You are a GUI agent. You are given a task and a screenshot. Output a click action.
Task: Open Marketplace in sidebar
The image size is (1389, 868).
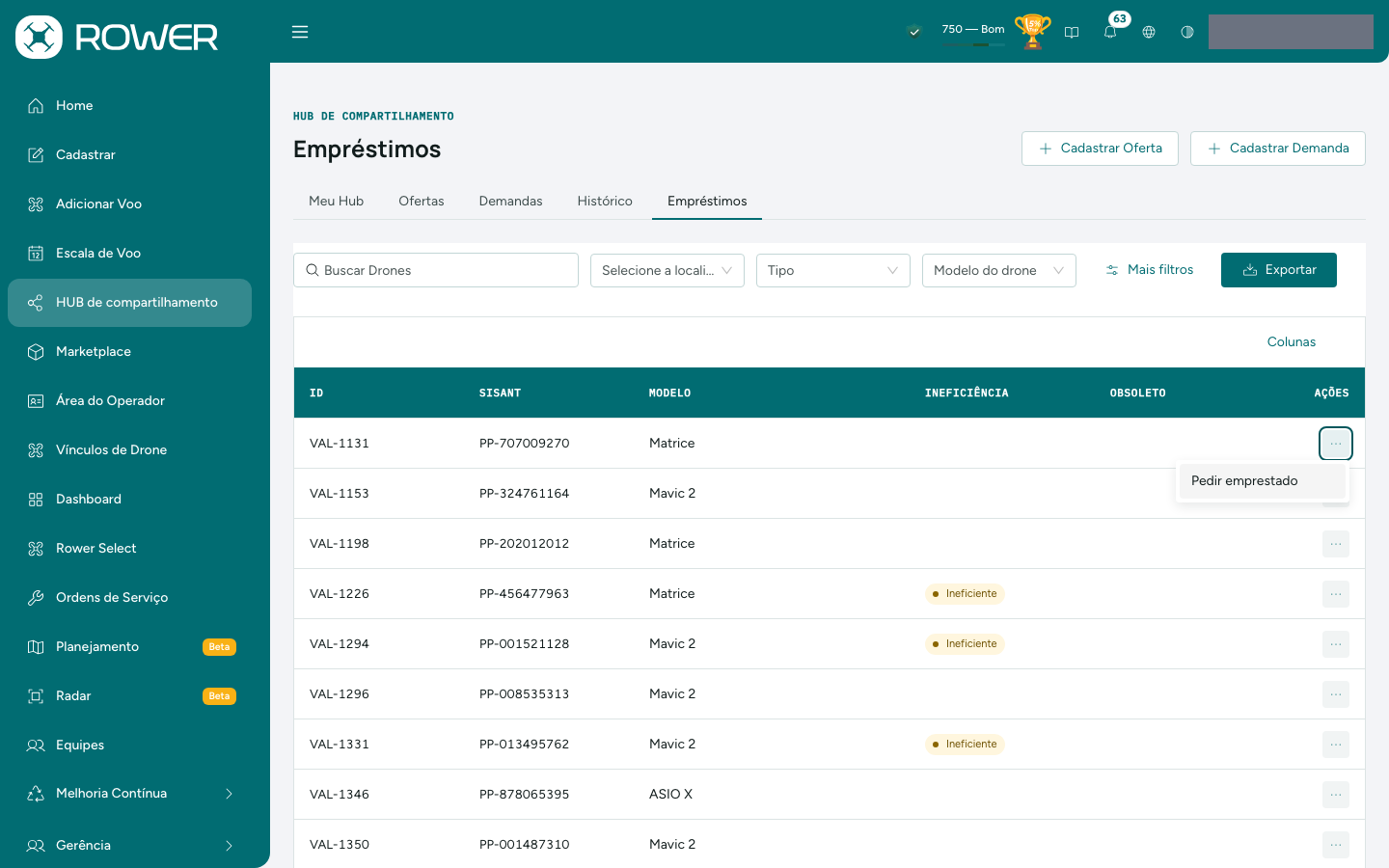(x=129, y=351)
